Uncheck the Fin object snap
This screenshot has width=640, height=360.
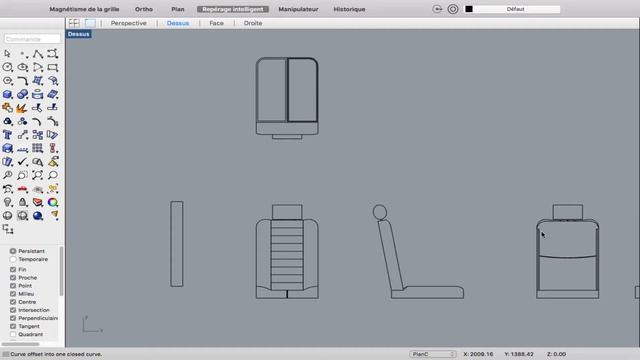click(13, 269)
